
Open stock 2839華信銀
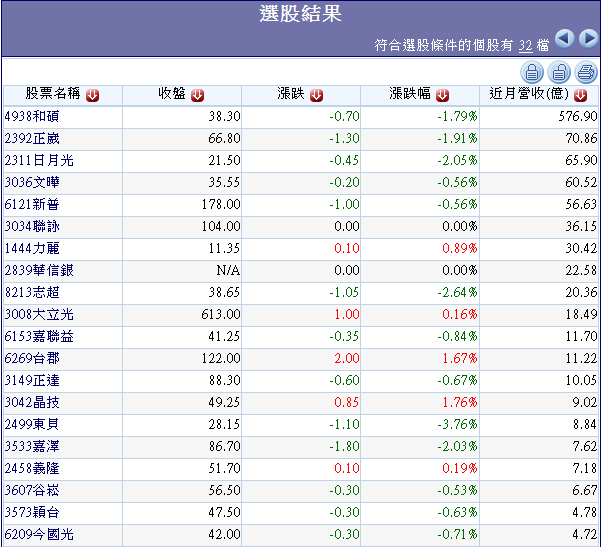tap(39, 270)
